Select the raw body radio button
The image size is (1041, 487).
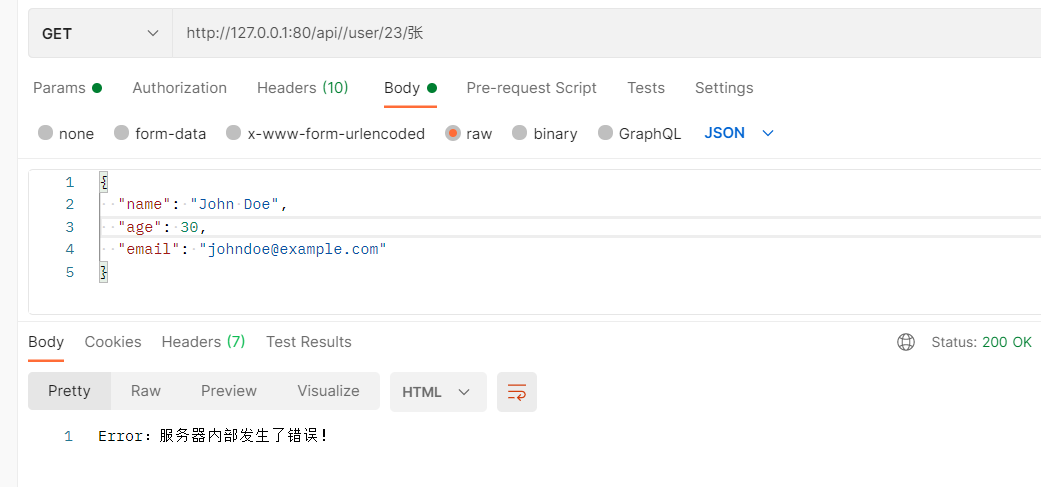pyautogui.click(x=453, y=133)
